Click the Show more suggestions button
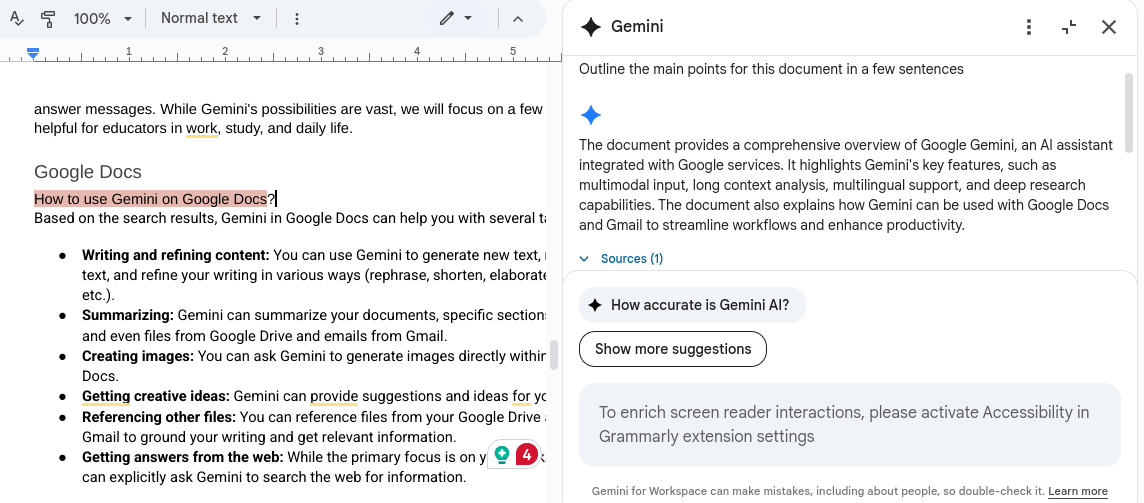This screenshot has width=1144, height=503. [x=673, y=349]
